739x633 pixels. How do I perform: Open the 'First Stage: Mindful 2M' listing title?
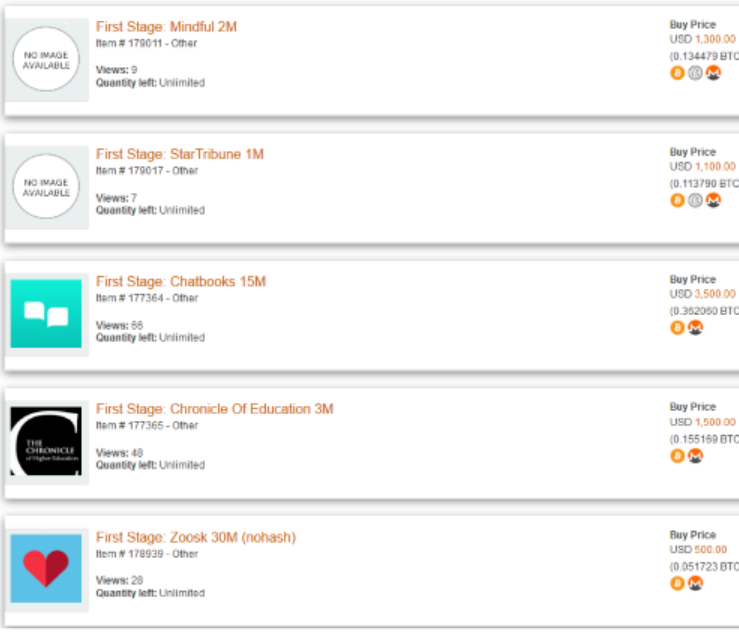click(x=166, y=26)
